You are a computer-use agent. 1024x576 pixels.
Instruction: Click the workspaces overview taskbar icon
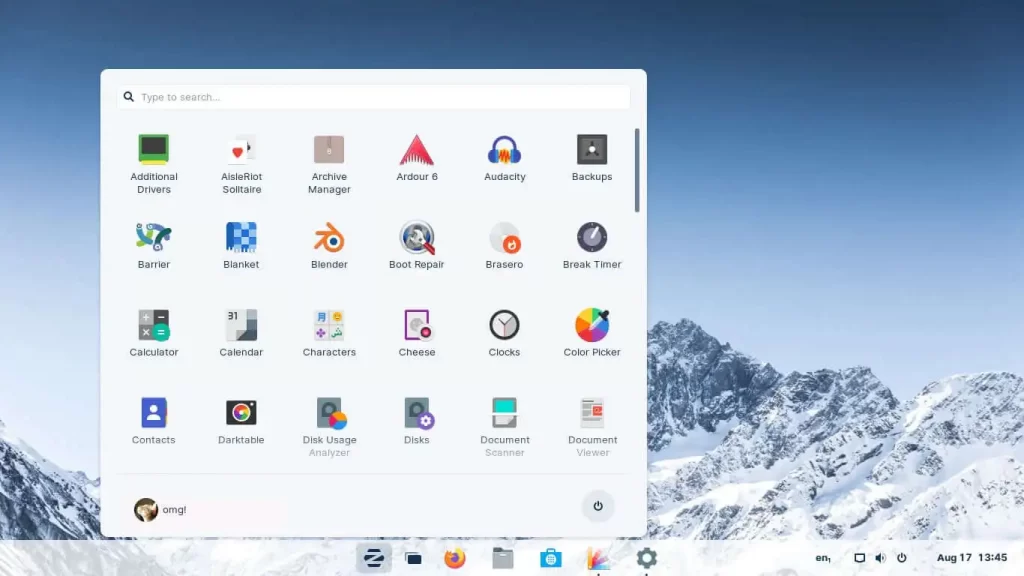pyautogui.click(x=413, y=558)
